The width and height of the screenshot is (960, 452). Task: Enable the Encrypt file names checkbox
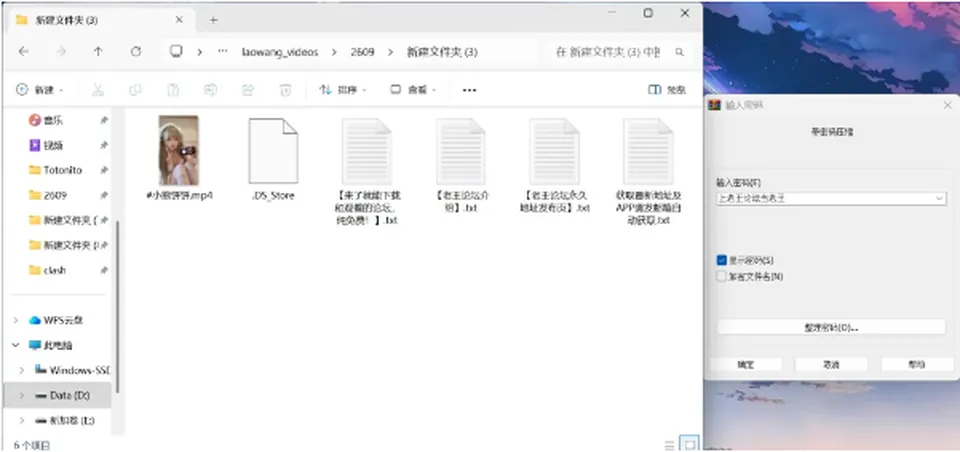point(721,276)
